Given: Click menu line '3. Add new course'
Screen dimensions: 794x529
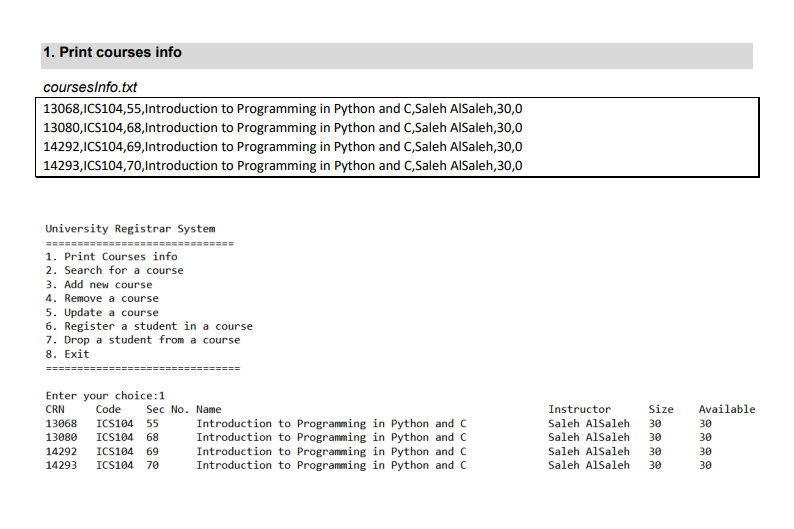Looking at the screenshot, I should [99, 284].
